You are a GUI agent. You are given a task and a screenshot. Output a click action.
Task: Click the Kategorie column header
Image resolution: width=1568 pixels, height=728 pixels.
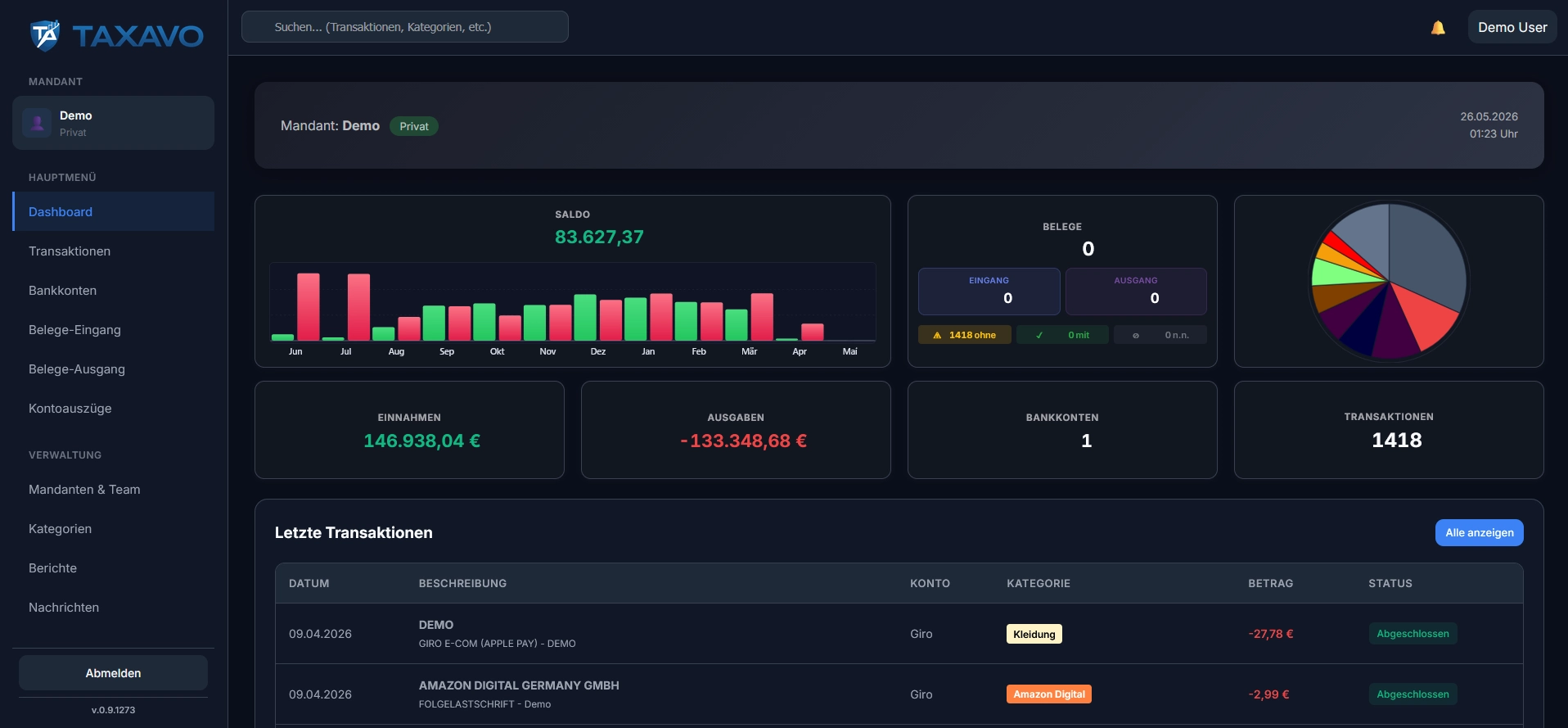coord(1039,584)
